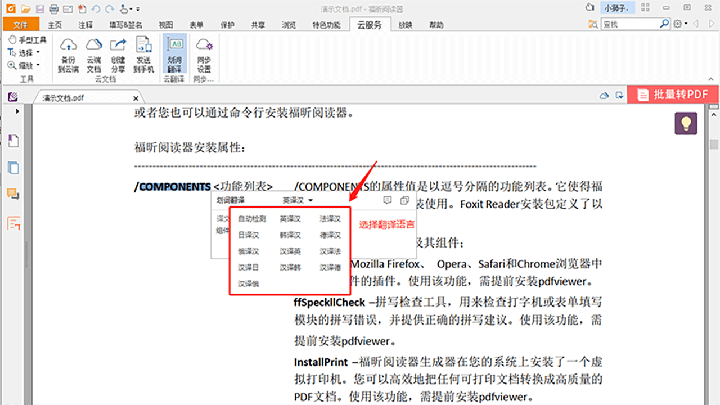Click the email envelope icon in quick toolbar
Screen dimensions: 720x405
tap(68, 9)
